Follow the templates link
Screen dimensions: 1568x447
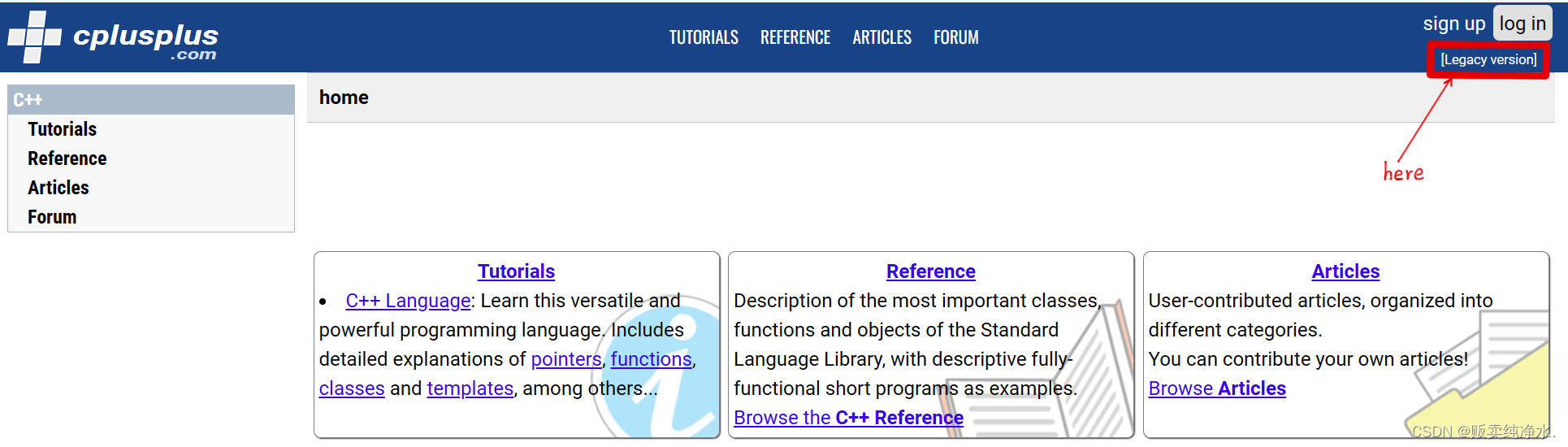click(470, 388)
